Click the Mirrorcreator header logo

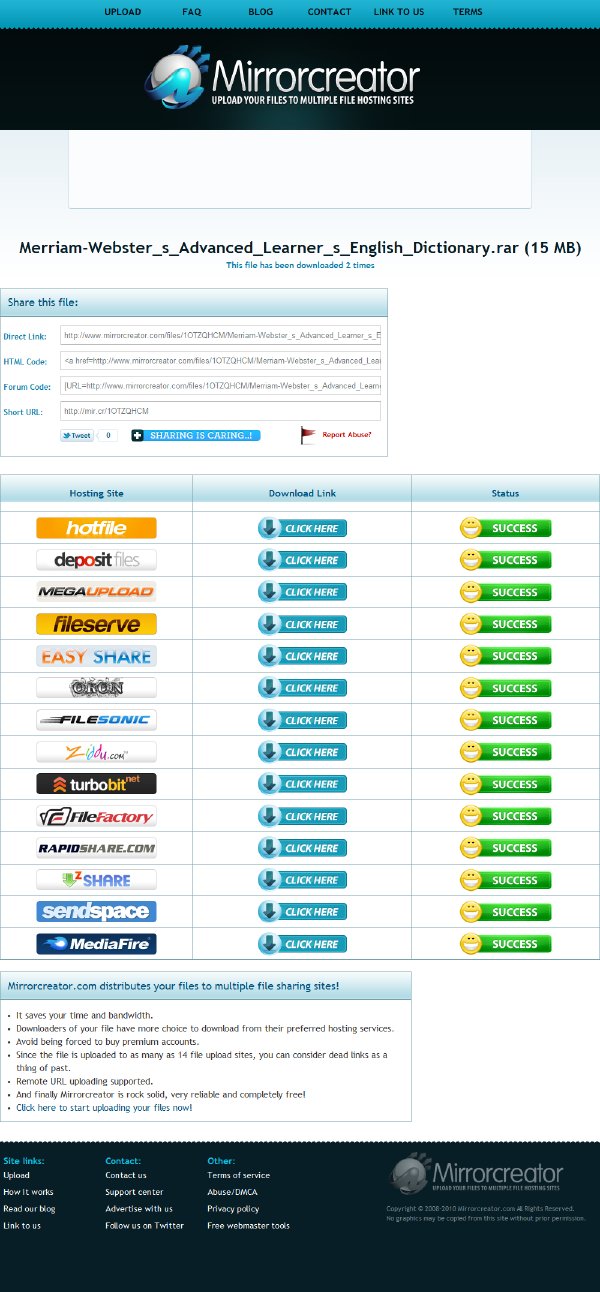click(x=283, y=77)
